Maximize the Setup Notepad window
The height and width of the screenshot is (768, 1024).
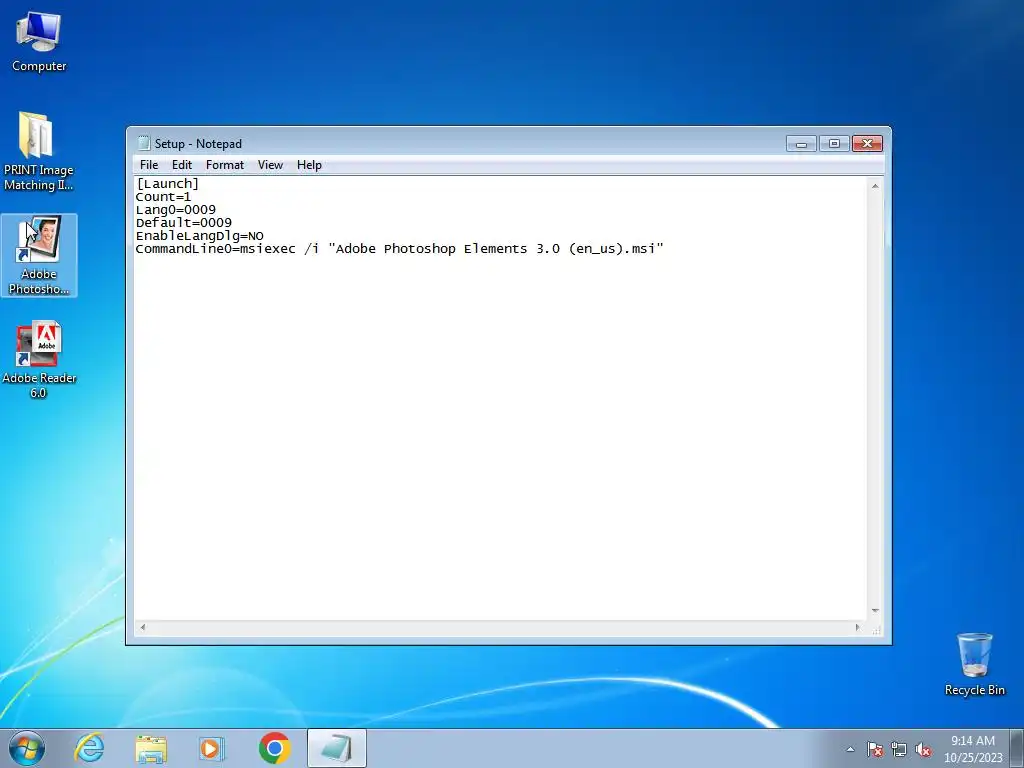[834, 144]
